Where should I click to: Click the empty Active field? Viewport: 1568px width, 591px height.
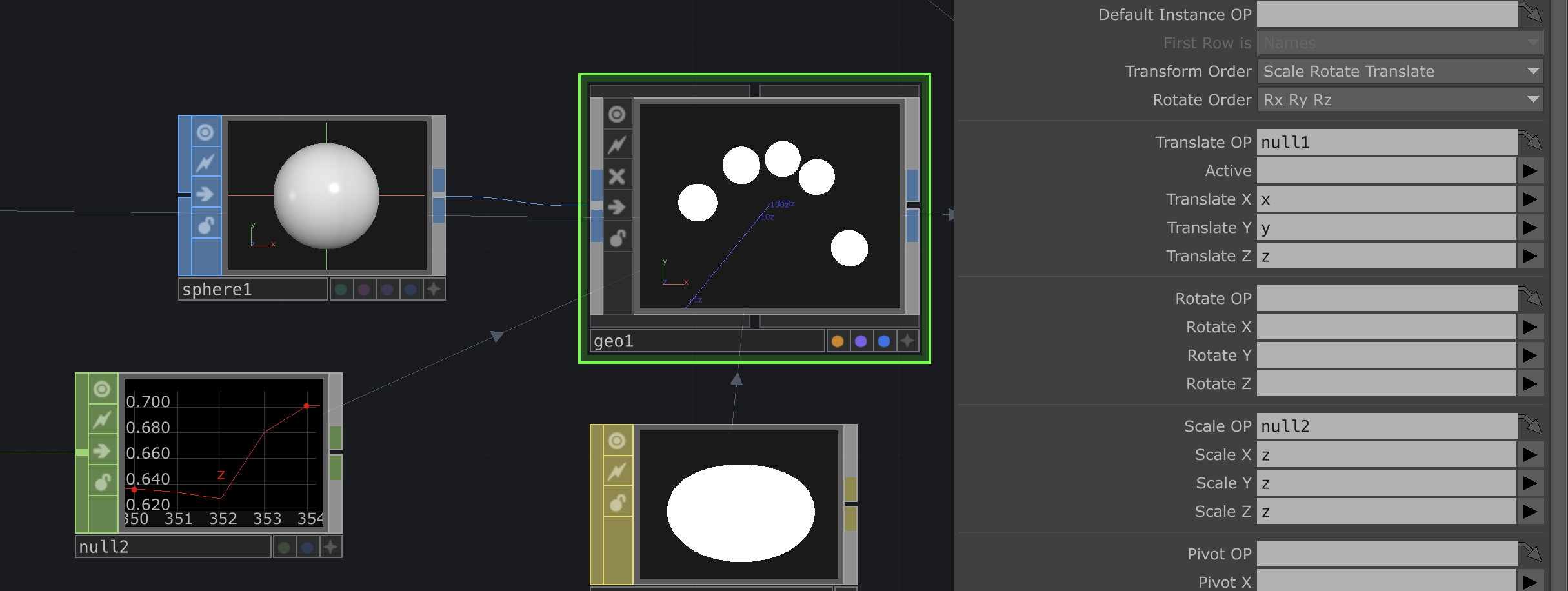click(x=1386, y=170)
